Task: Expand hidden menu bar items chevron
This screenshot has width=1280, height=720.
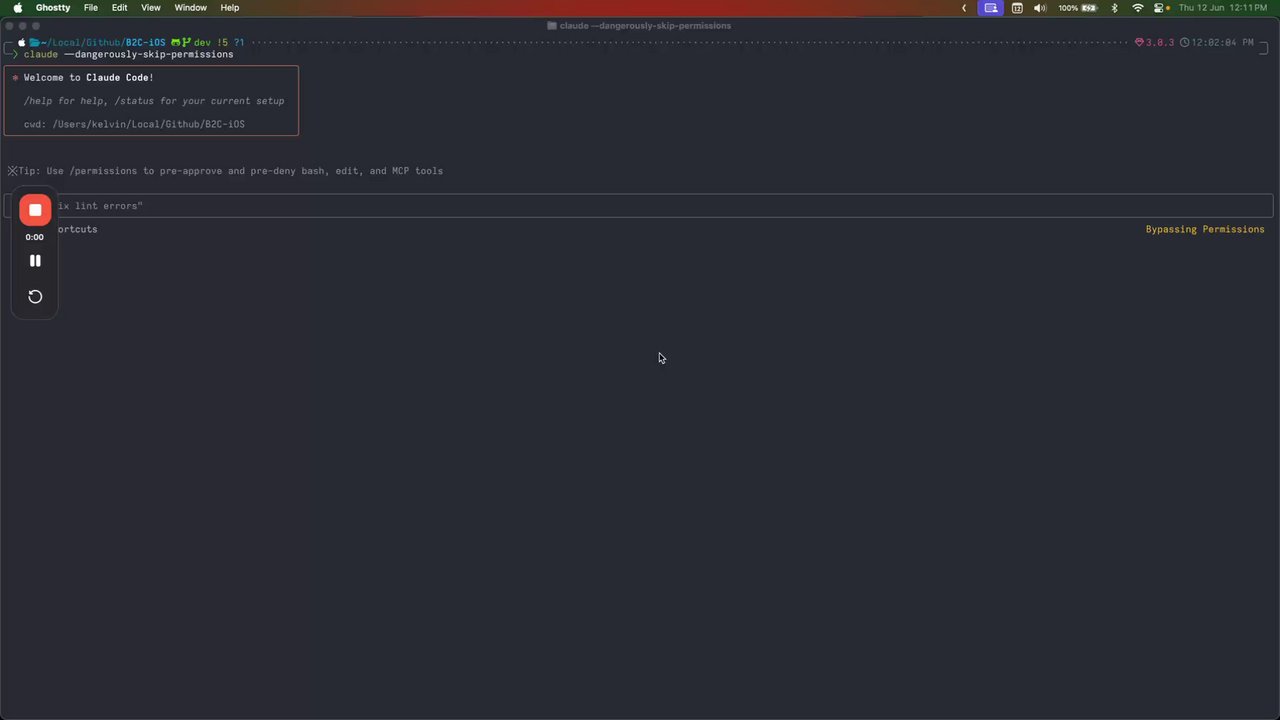Action: (964, 8)
